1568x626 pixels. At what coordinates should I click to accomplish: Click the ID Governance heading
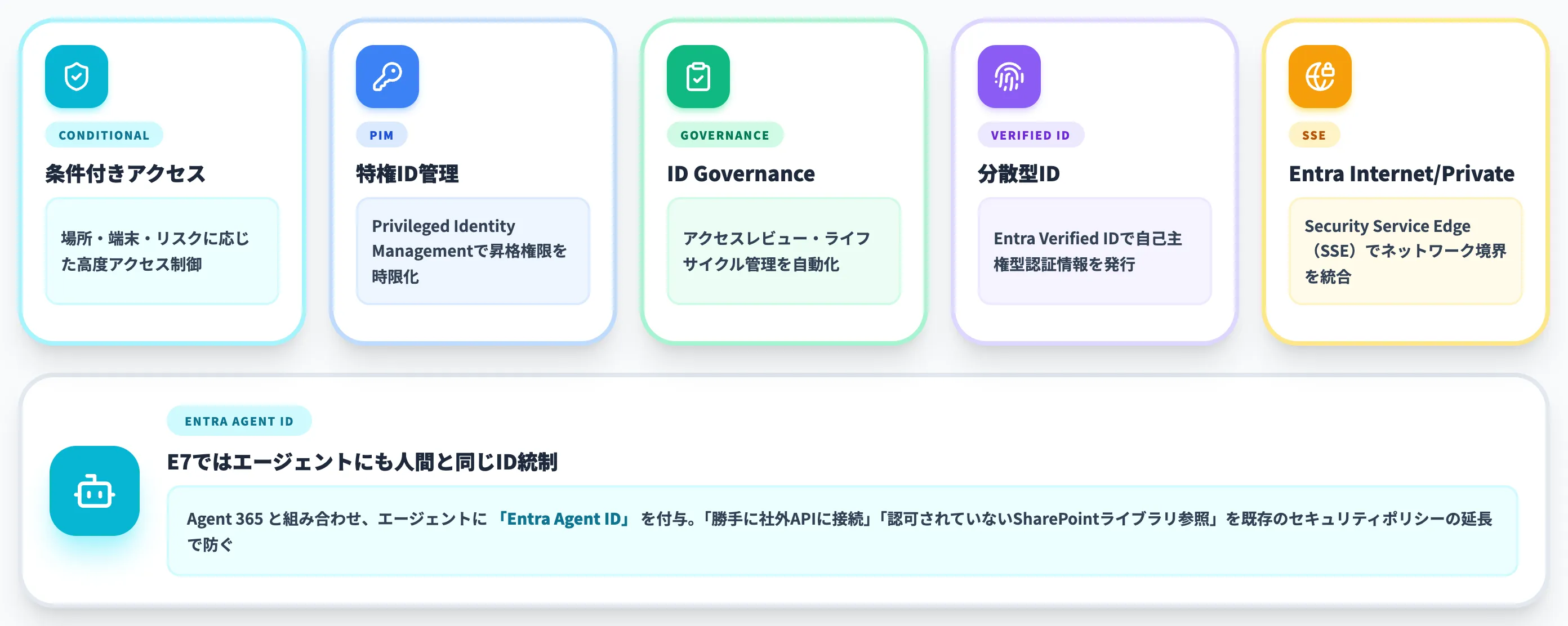[x=741, y=174]
